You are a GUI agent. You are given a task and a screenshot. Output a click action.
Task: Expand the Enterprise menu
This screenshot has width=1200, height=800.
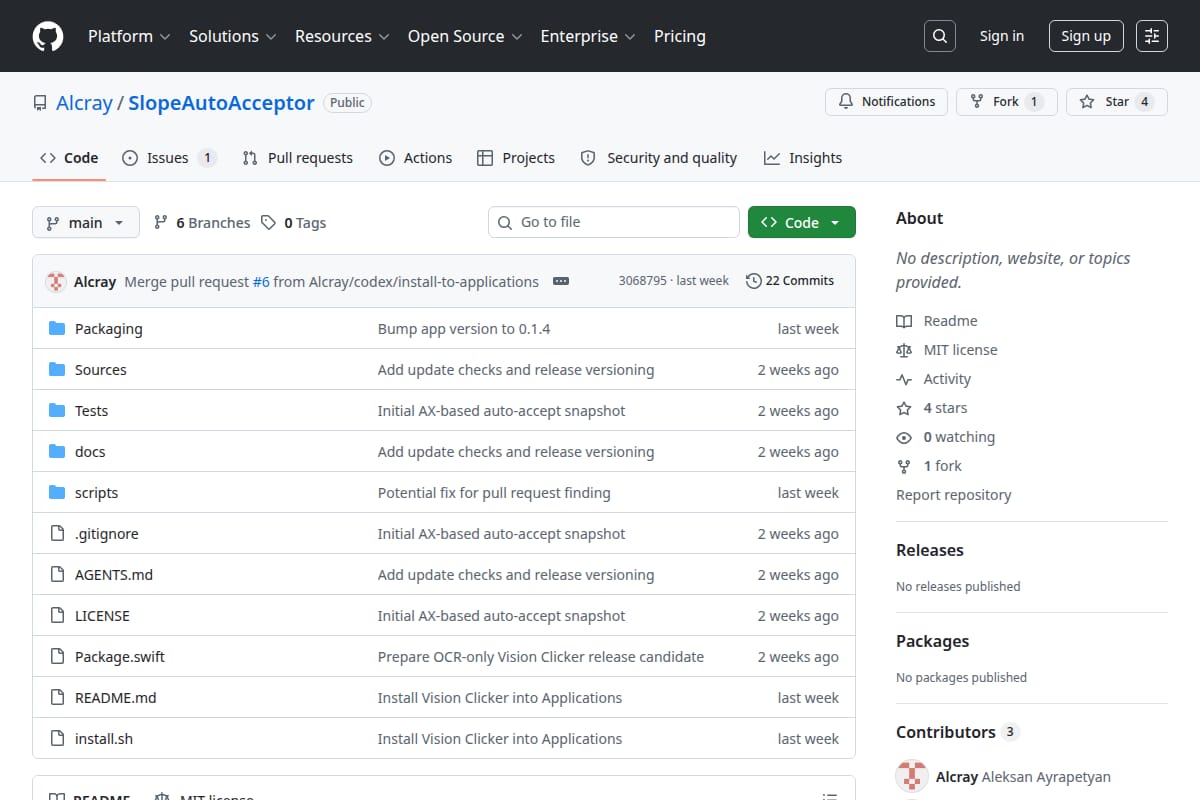click(x=588, y=36)
